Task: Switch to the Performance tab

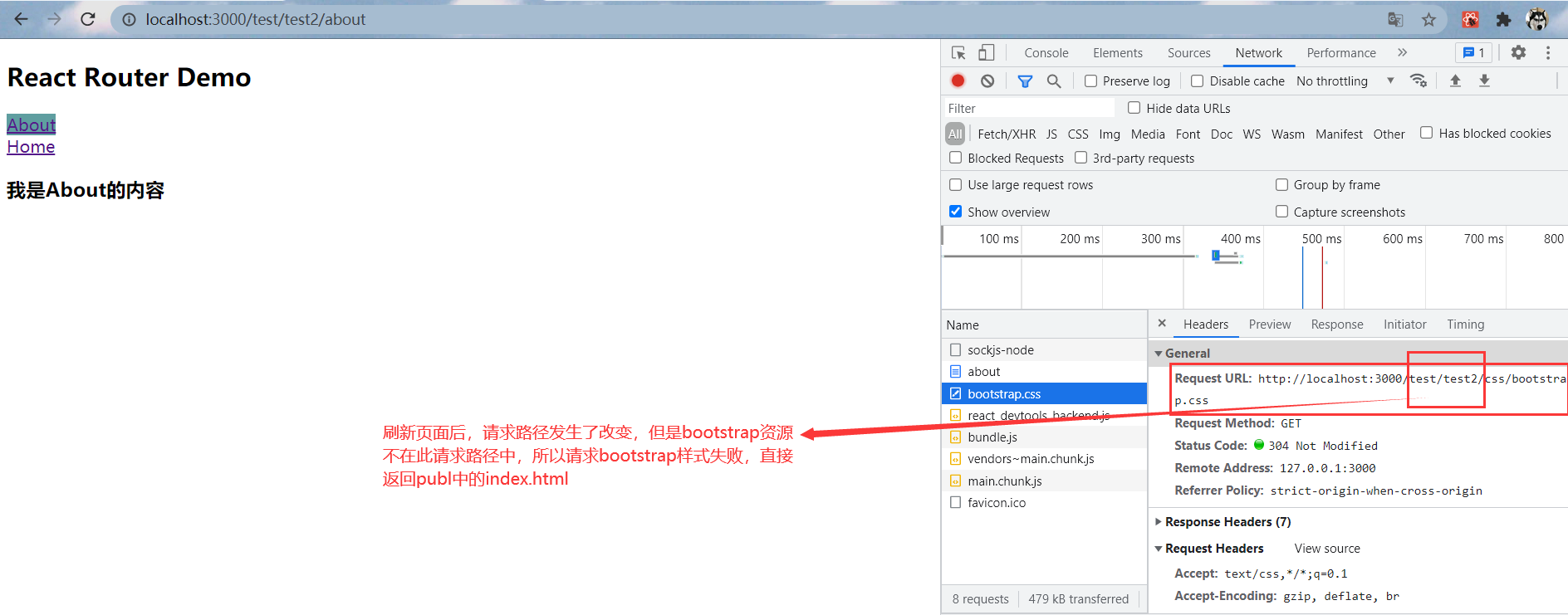Action: tap(1341, 52)
